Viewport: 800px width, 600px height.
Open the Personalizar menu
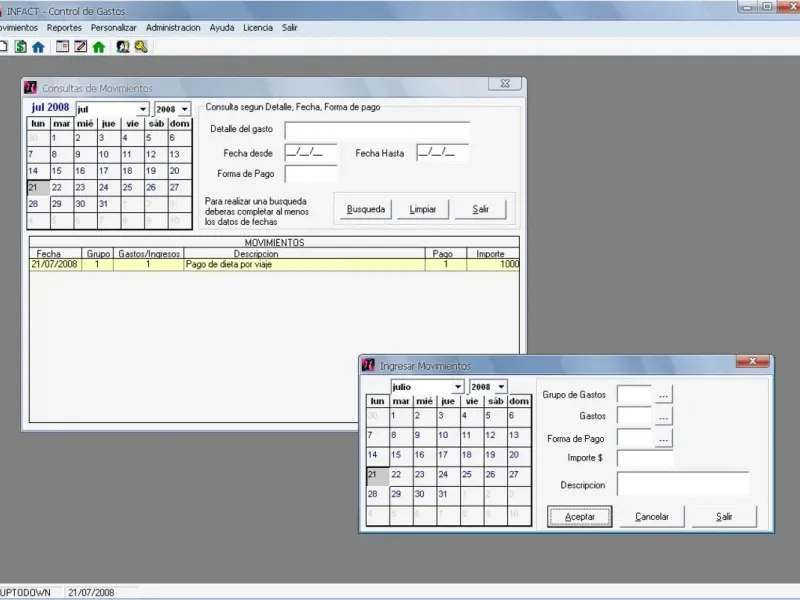coord(113,28)
